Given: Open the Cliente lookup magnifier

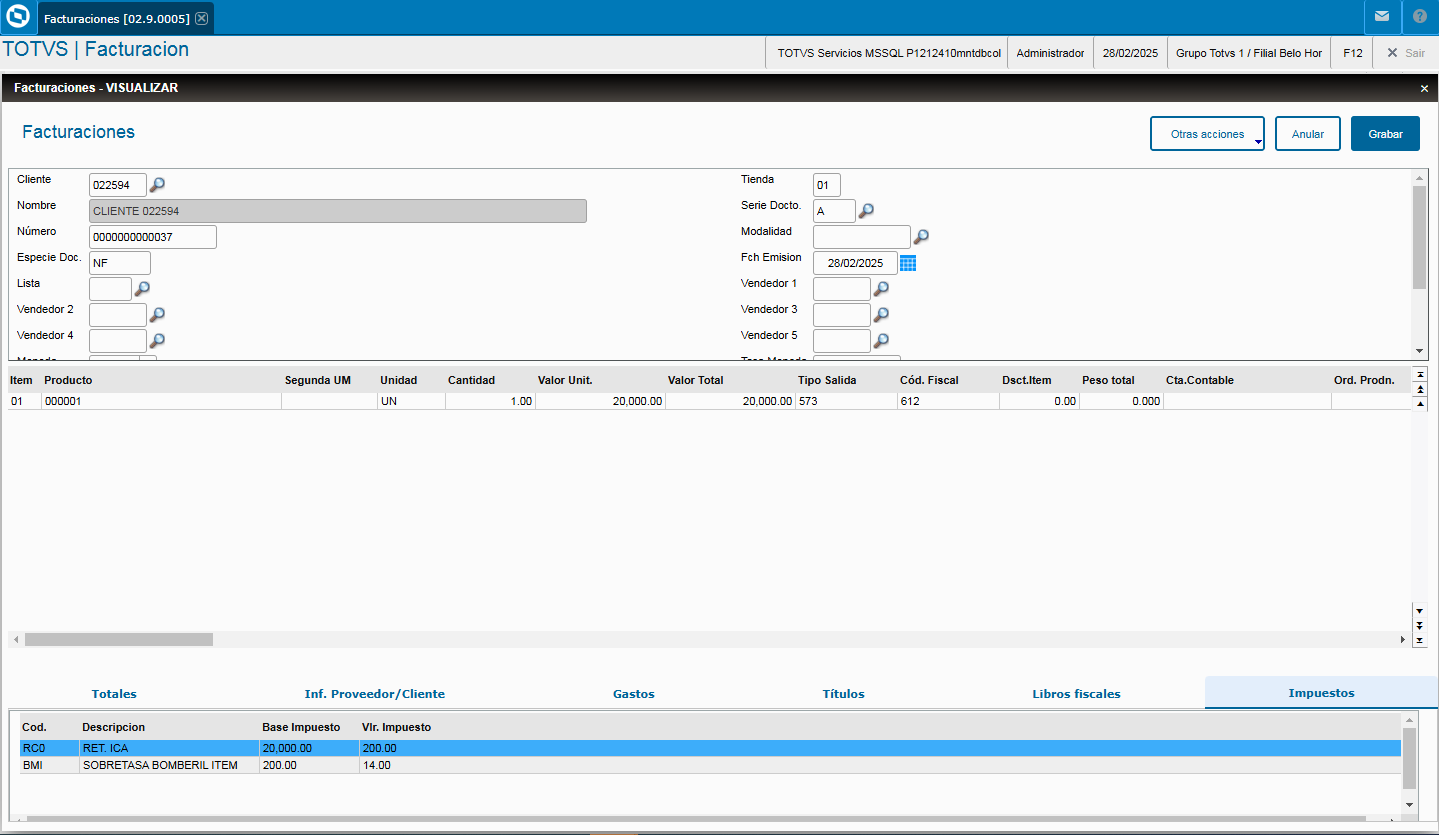Looking at the screenshot, I should [157, 185].
